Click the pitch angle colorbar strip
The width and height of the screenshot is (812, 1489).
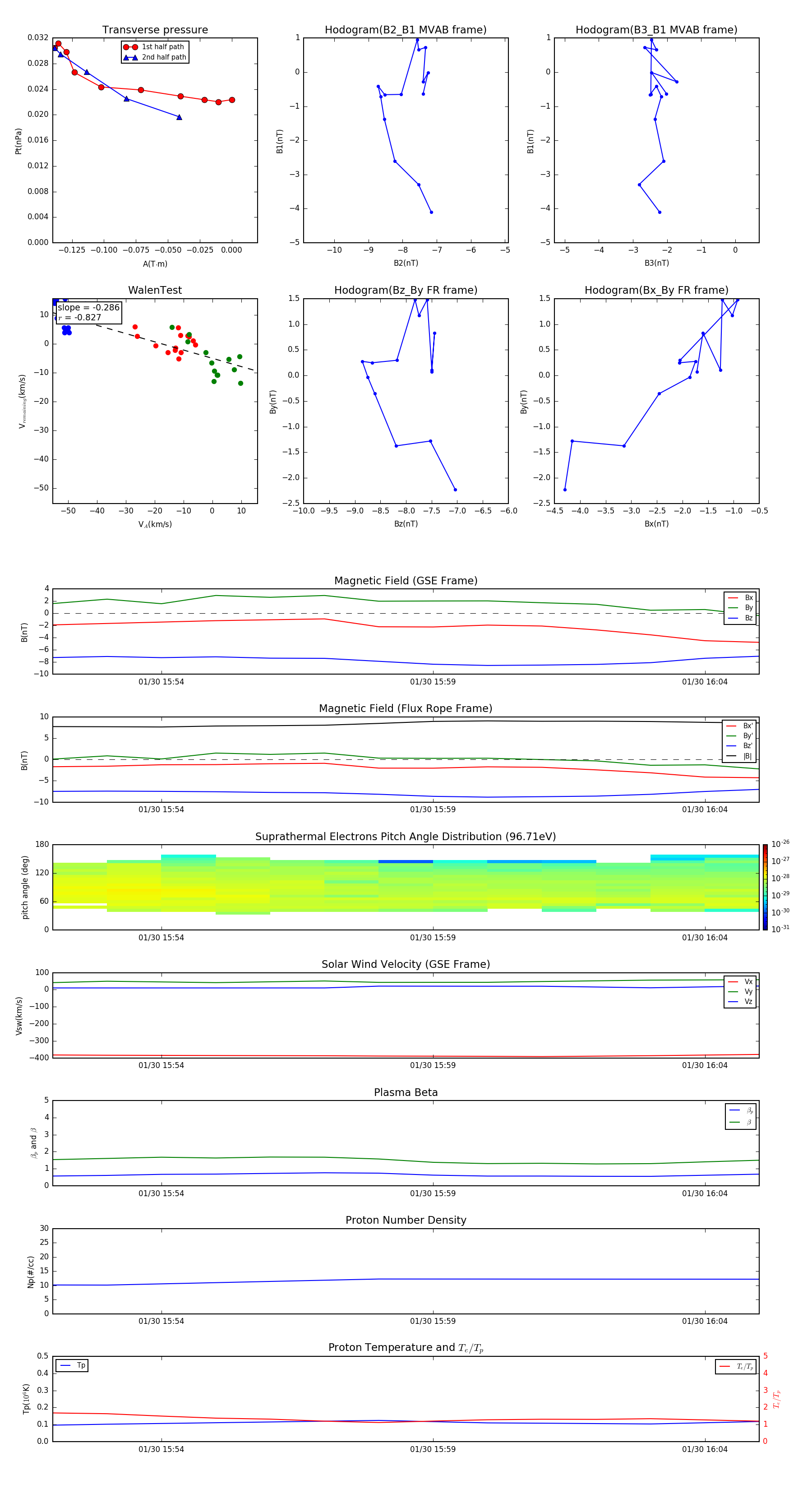(765, 887)
